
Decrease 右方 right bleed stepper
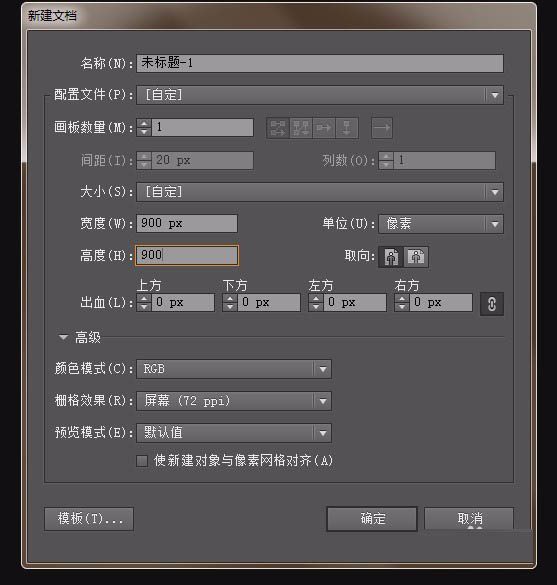402,307
